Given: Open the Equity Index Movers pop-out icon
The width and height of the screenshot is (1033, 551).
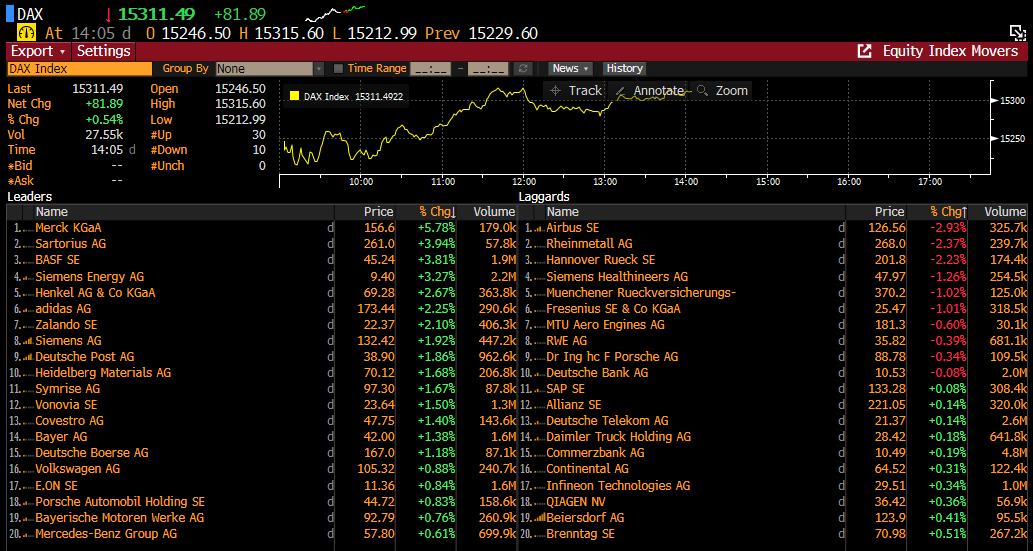Looking at the screenshot, I should click(x=865, y=51).
